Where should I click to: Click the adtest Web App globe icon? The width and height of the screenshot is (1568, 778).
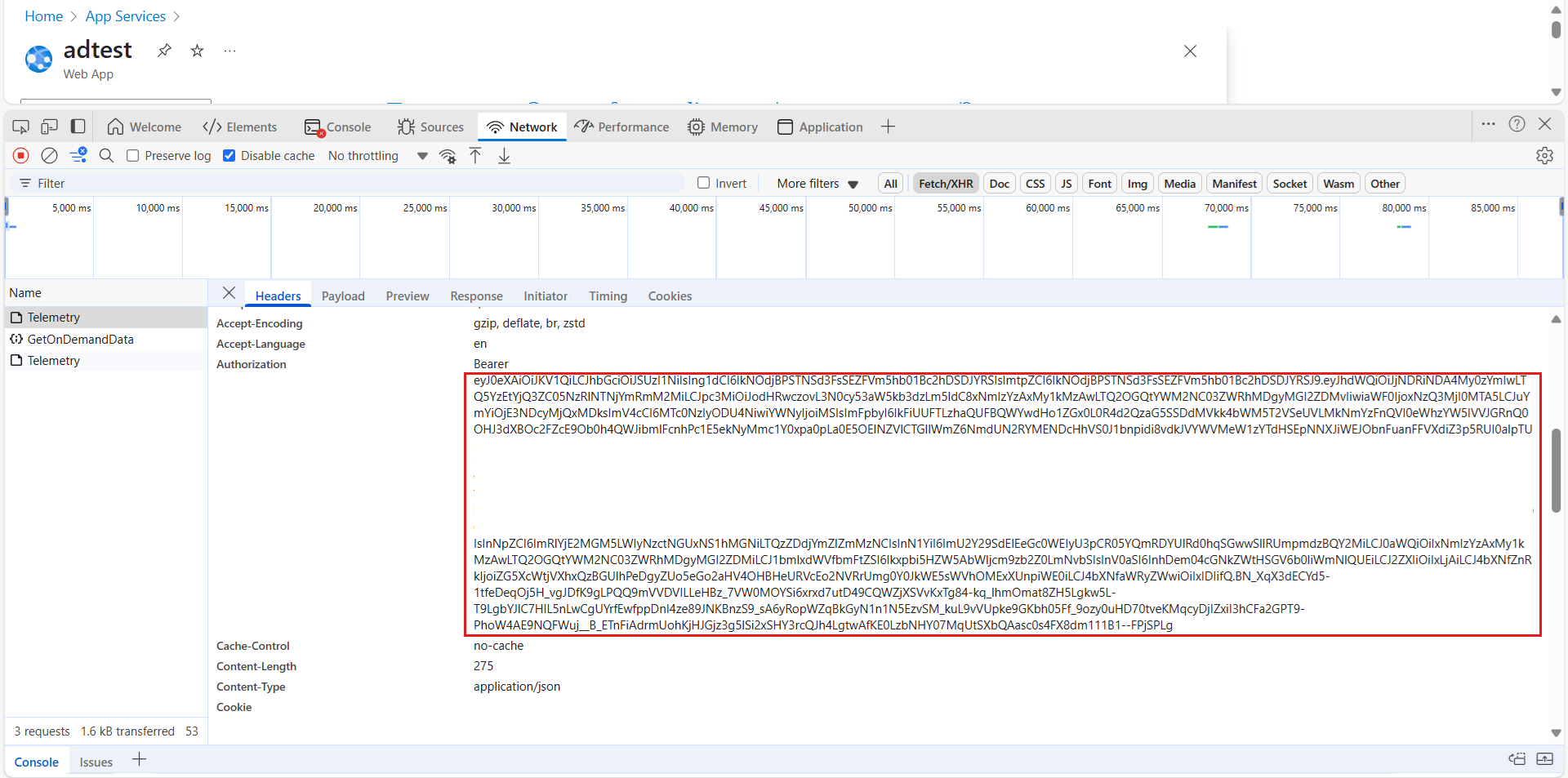pos(38,59)
